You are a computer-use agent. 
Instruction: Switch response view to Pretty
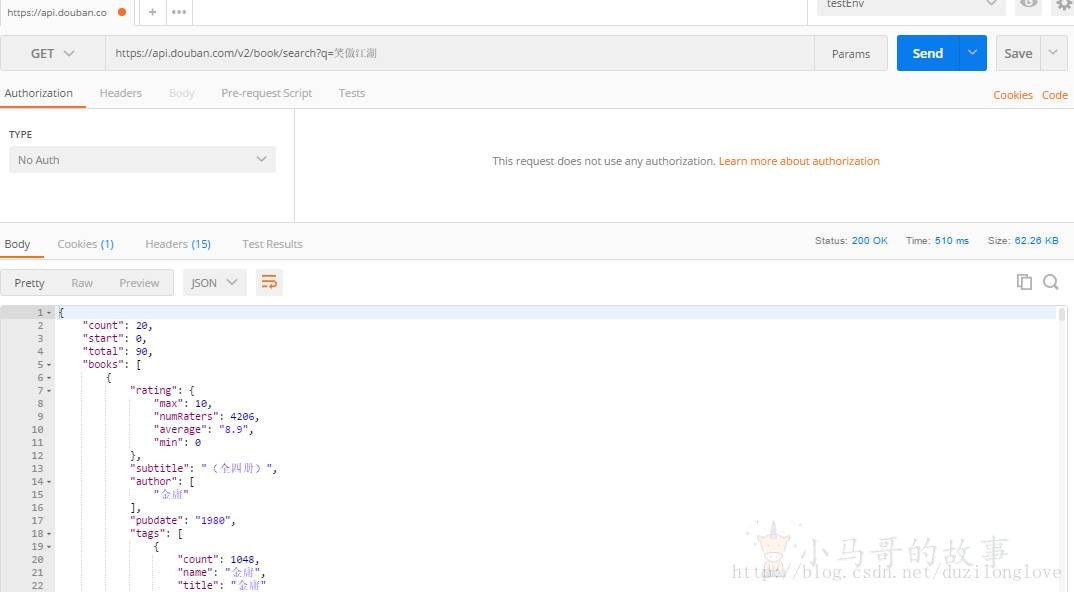pyautogui.click(x=29, y=283)
